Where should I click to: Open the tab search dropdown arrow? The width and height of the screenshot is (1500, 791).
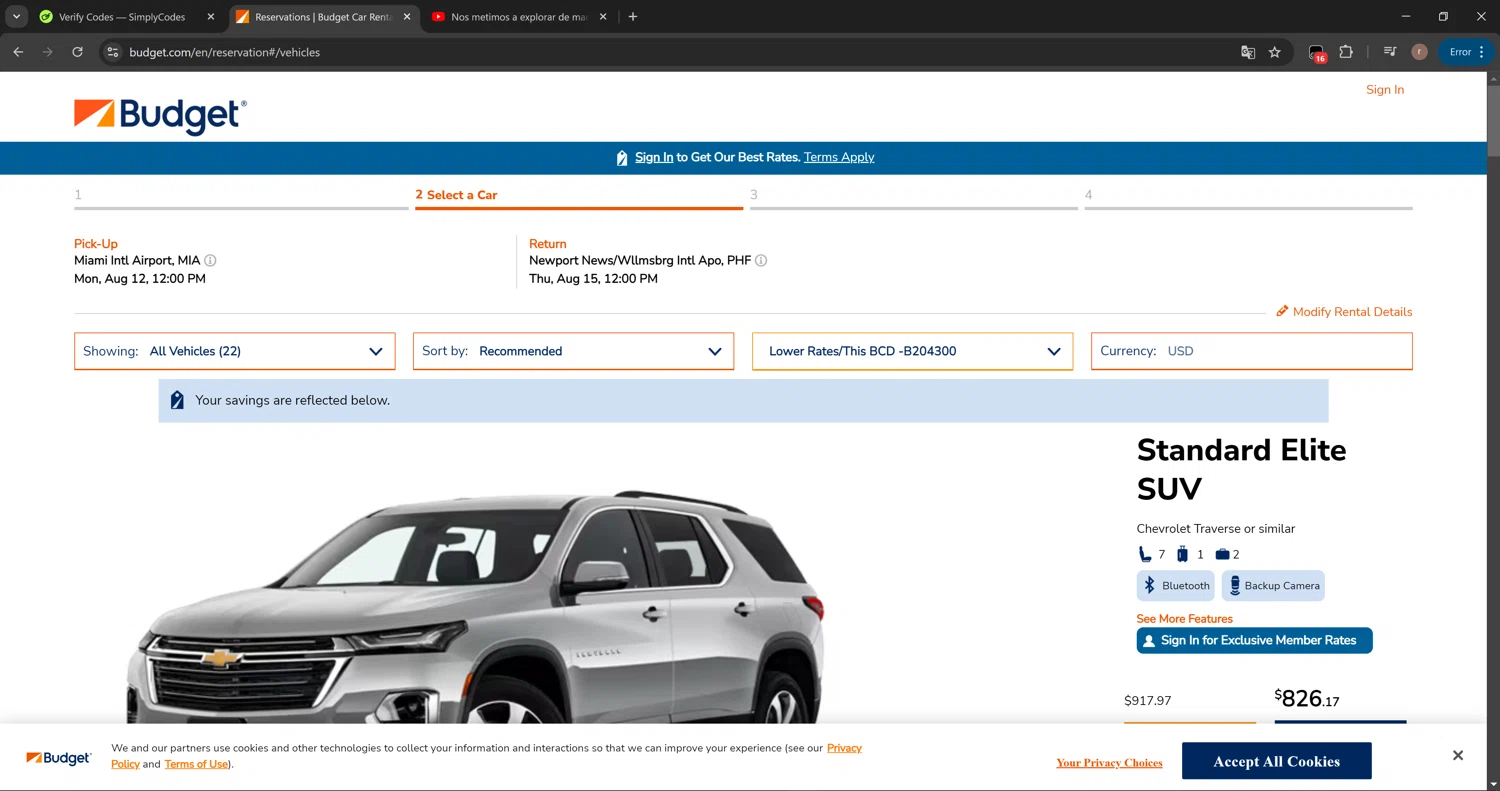pos(17,17)
